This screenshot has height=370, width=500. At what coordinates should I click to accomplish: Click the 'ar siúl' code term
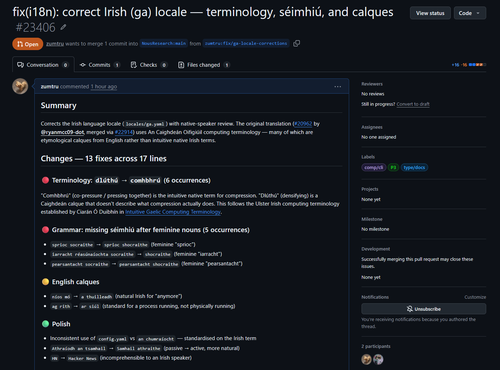point(90,306)
